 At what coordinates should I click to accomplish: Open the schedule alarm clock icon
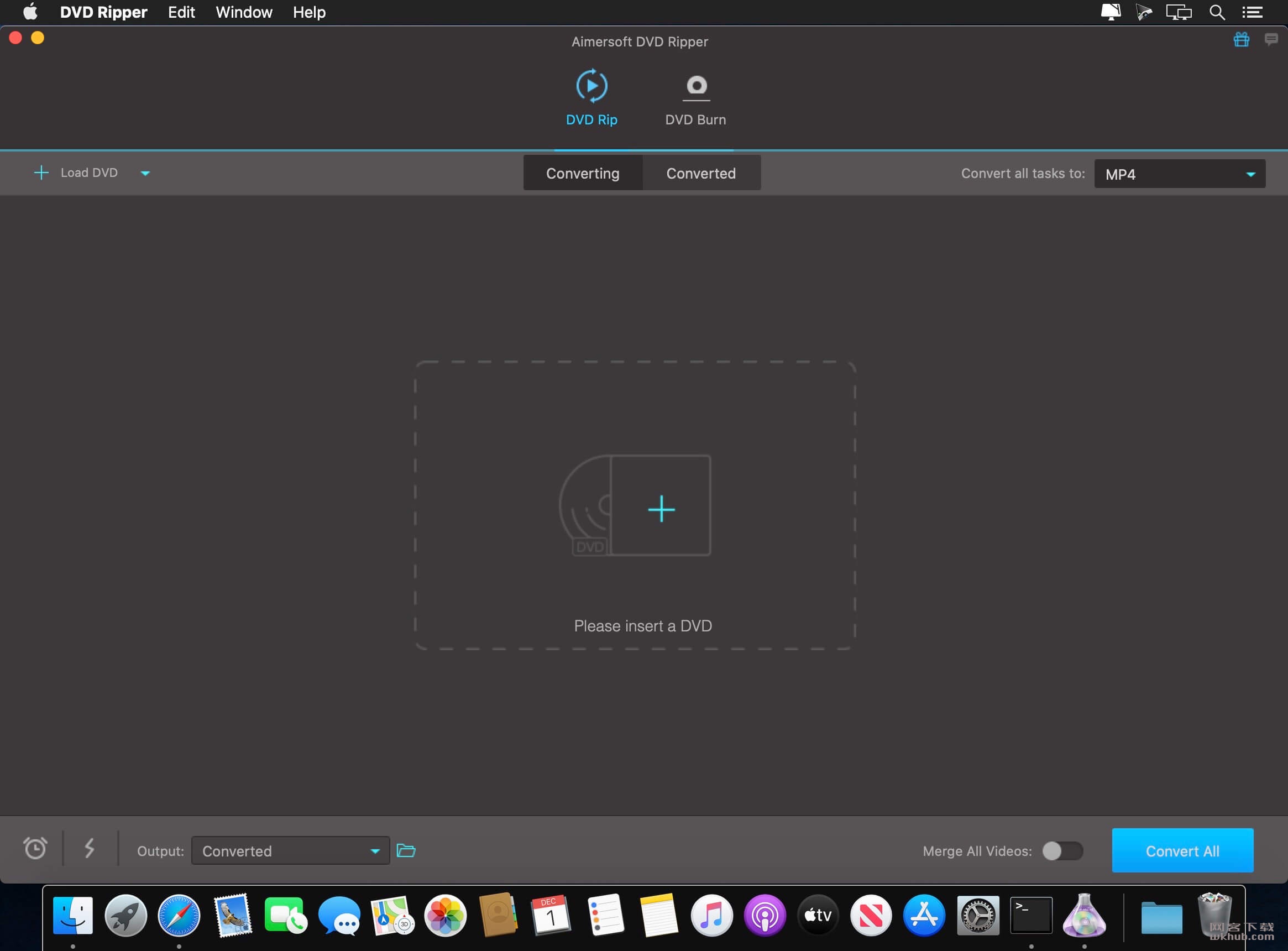35,848
